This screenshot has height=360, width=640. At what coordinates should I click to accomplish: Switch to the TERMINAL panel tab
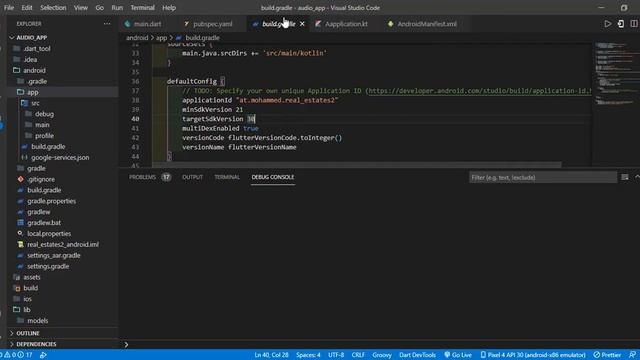[x=227, y=177]
